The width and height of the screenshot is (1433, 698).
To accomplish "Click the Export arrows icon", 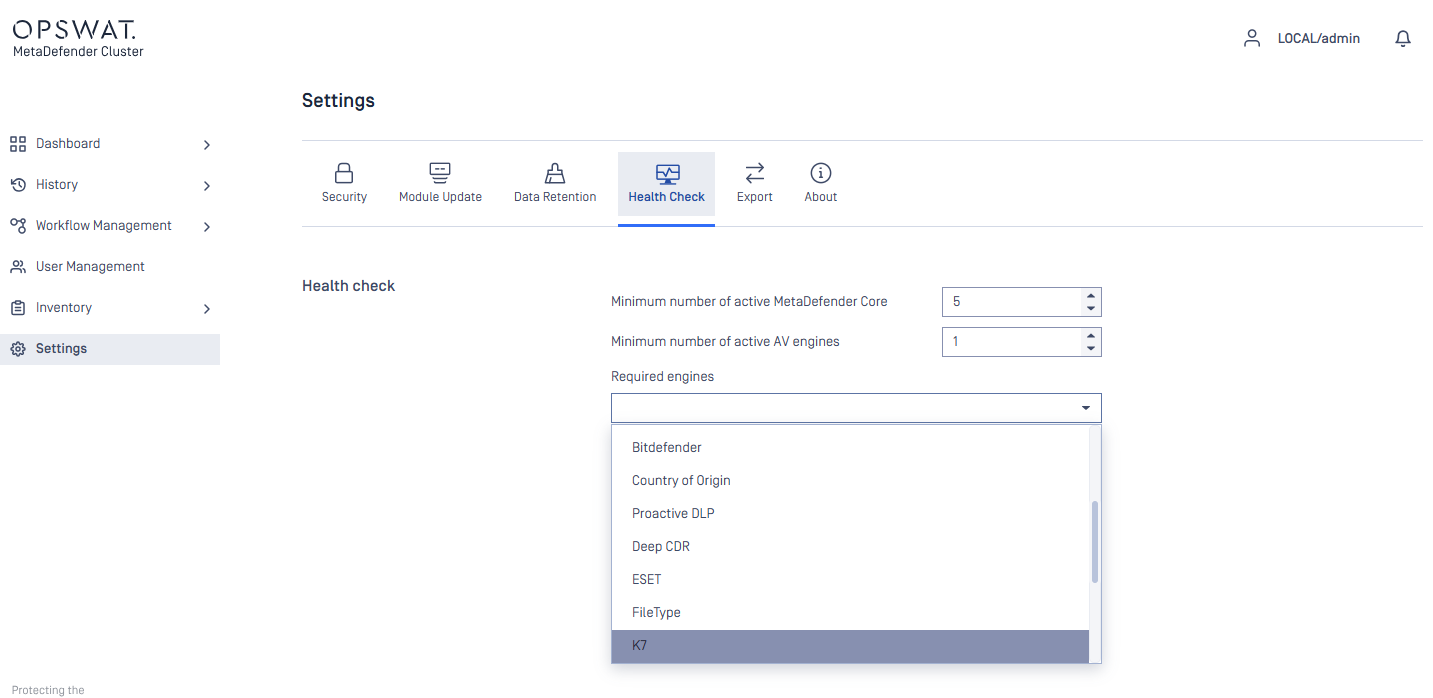I will click(755, 173).
